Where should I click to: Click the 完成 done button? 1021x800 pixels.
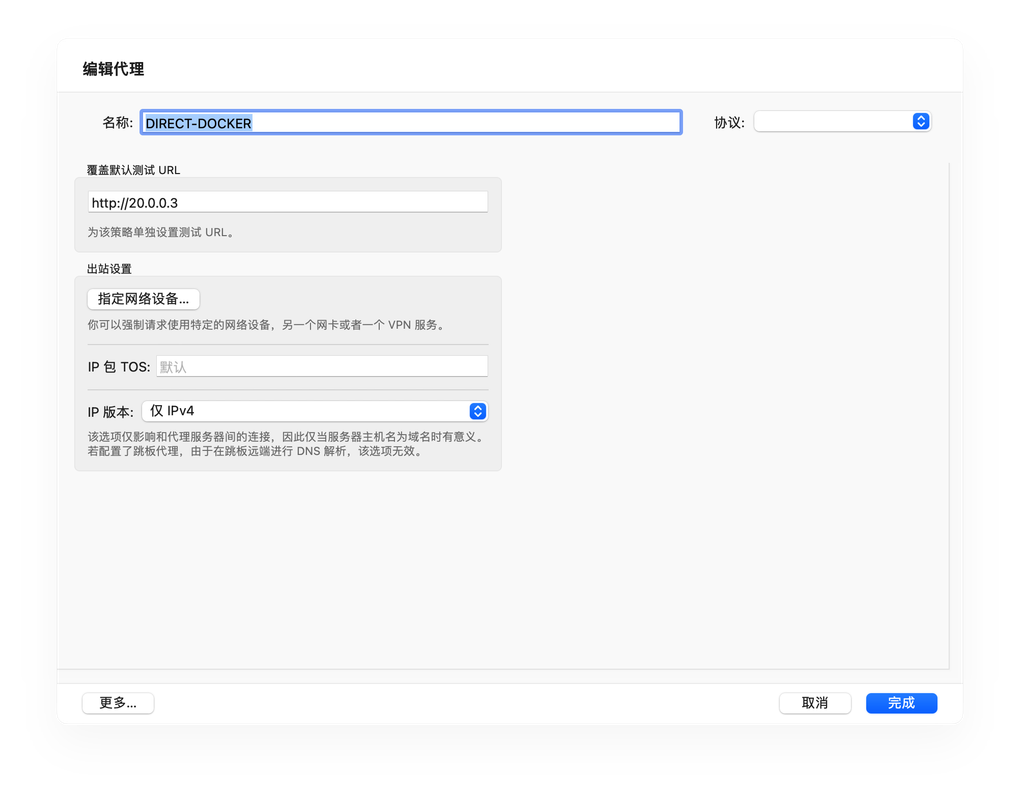[x=901, y=703]
